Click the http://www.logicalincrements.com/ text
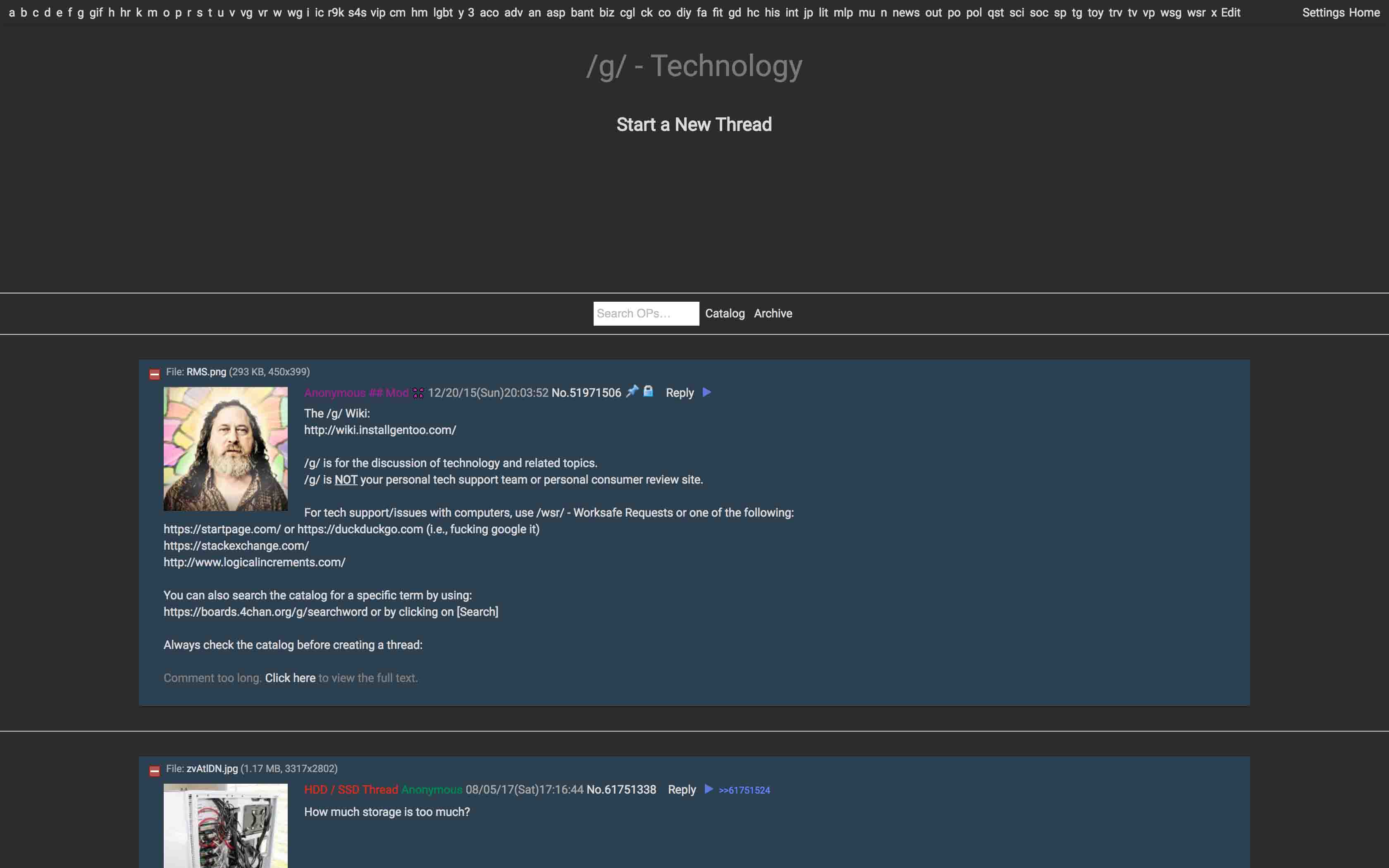 (254, 563)
